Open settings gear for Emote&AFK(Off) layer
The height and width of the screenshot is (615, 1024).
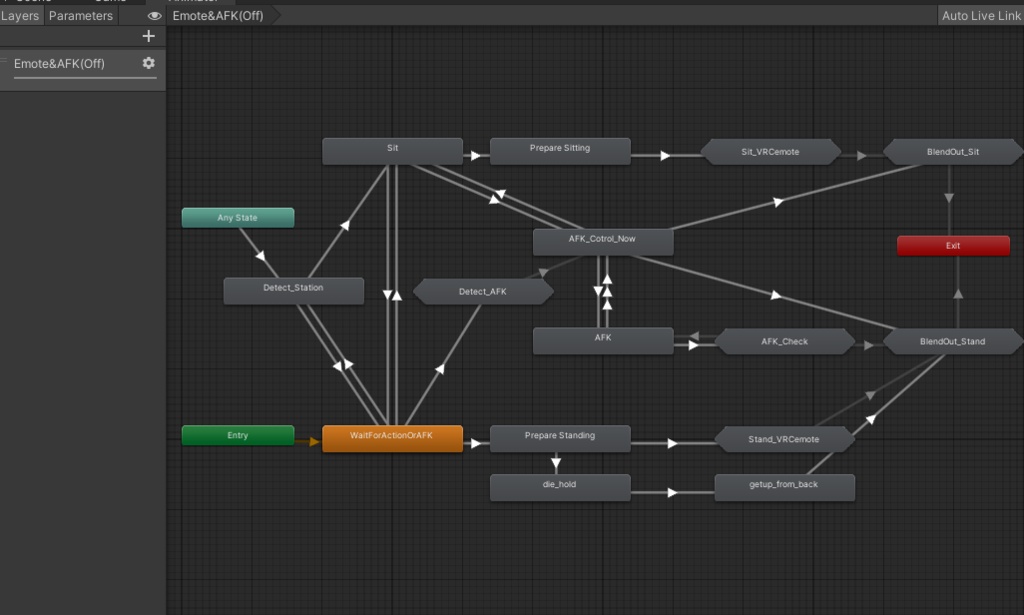click(x=148, y=63)
